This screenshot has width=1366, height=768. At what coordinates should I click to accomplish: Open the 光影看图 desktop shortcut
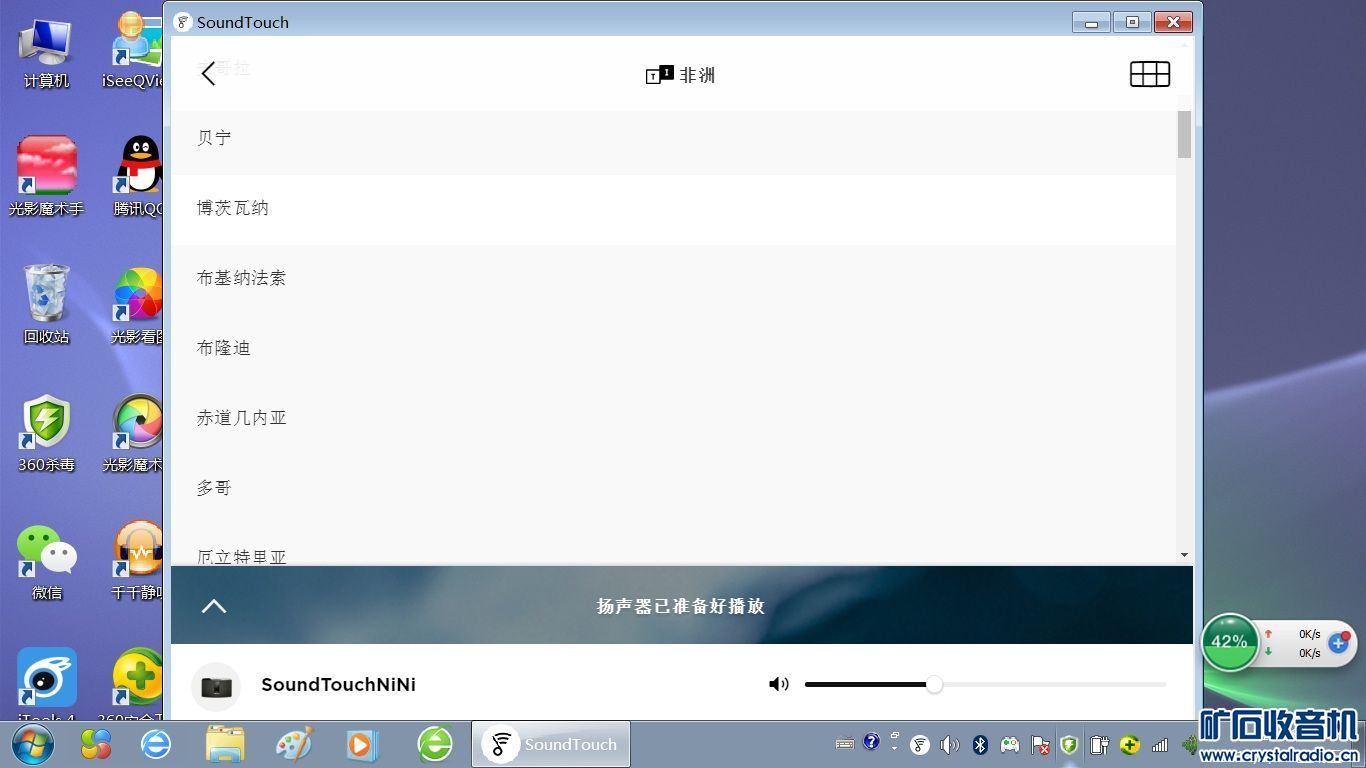138,305
